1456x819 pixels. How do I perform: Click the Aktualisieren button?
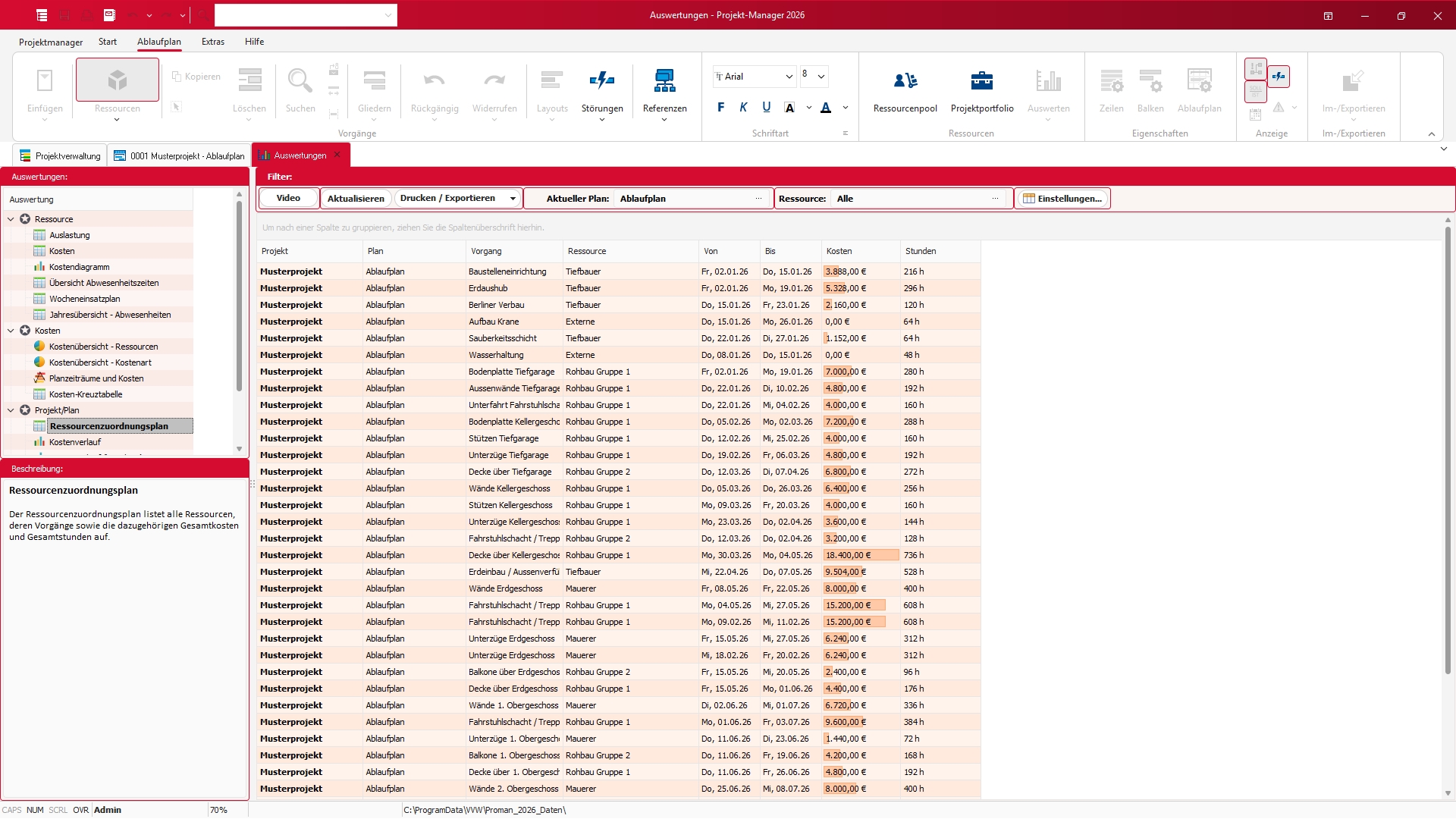356,199
